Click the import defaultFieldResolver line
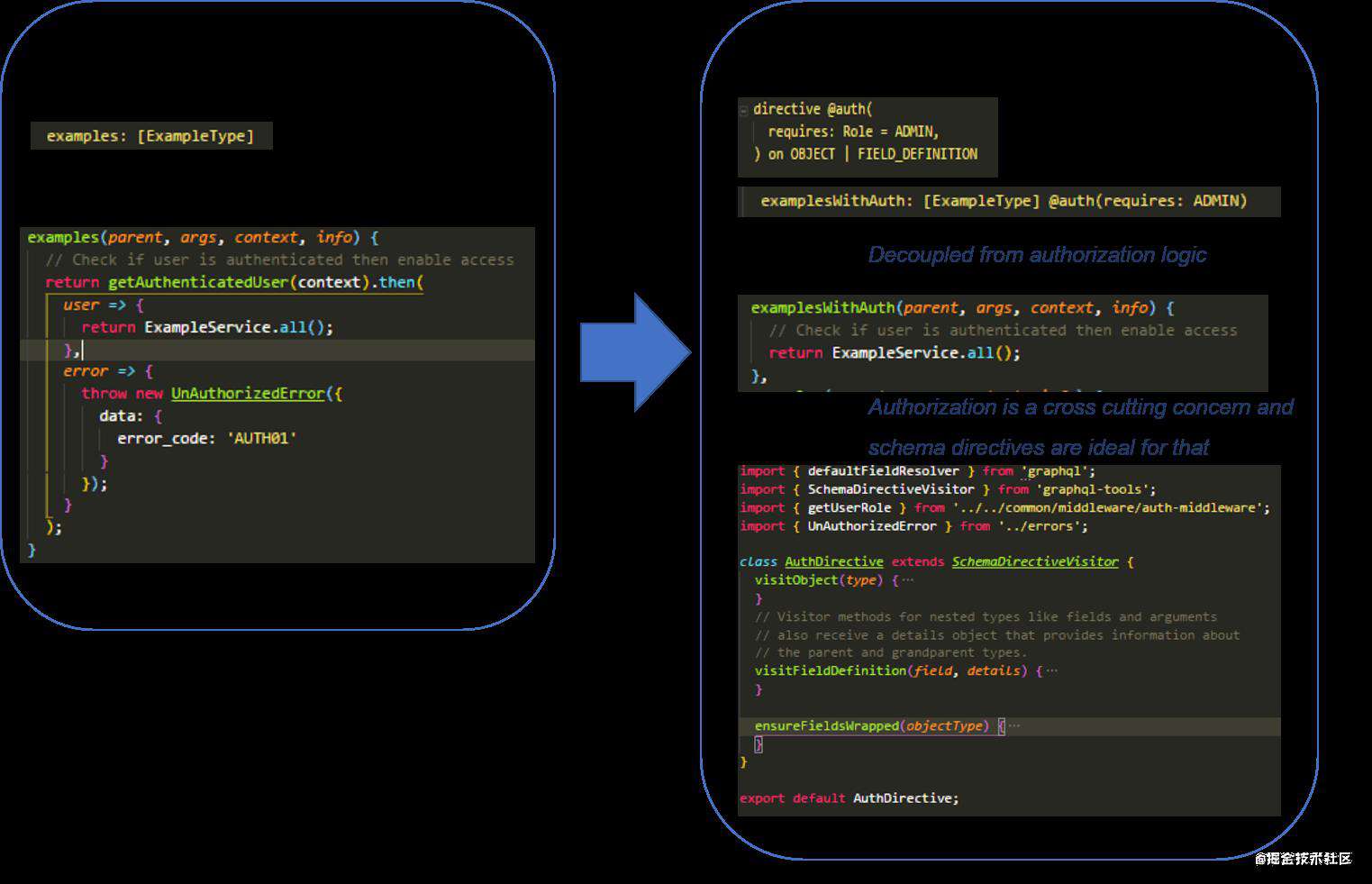The image size is (1372, 884). click(x=918, y=471)
